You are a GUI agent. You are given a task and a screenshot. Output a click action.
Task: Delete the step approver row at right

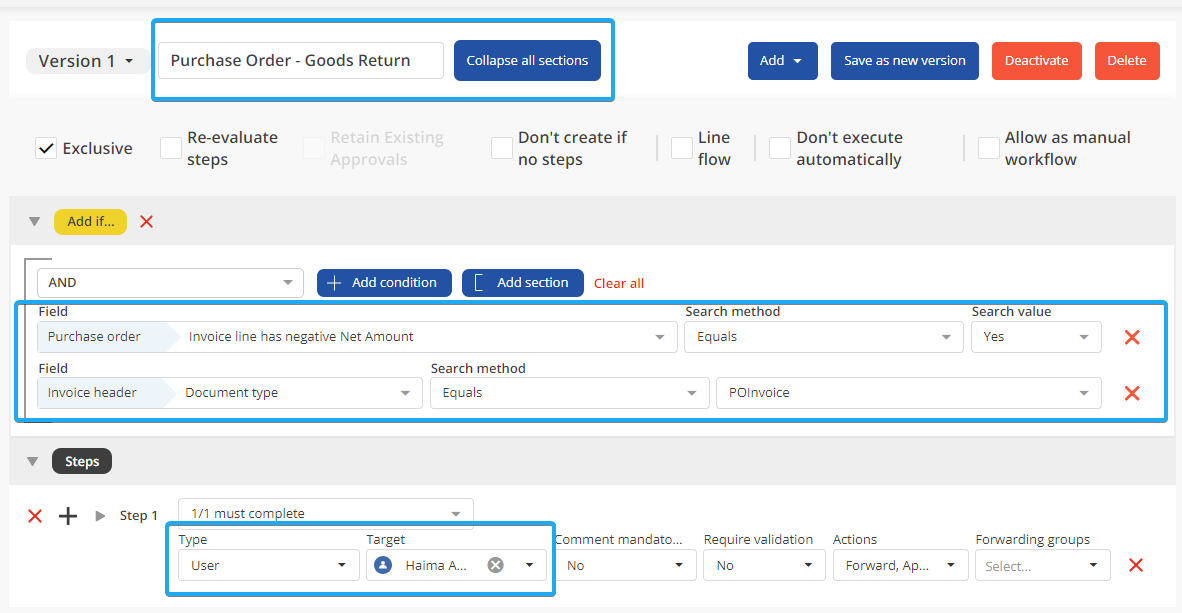(x=1136, y=565)
